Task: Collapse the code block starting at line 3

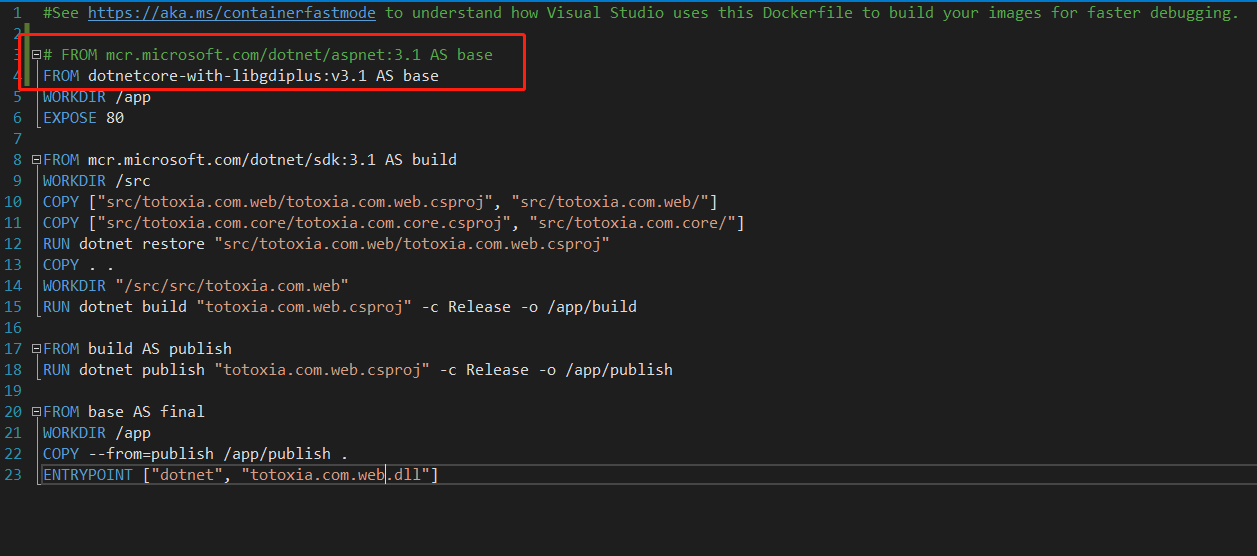Action: point(36,55)
